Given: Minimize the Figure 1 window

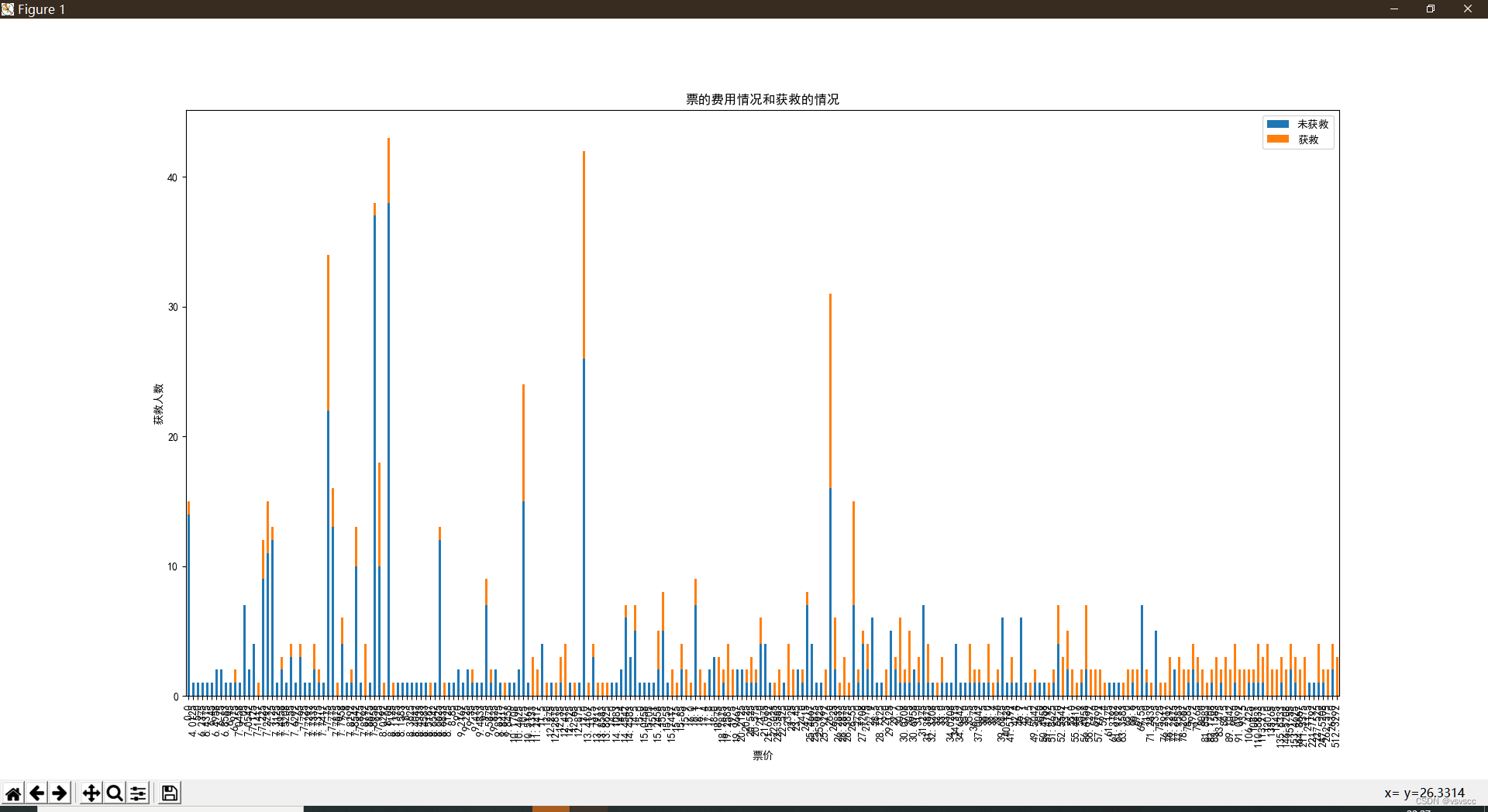Looking at the screenshot, I should pos(1394,9).
